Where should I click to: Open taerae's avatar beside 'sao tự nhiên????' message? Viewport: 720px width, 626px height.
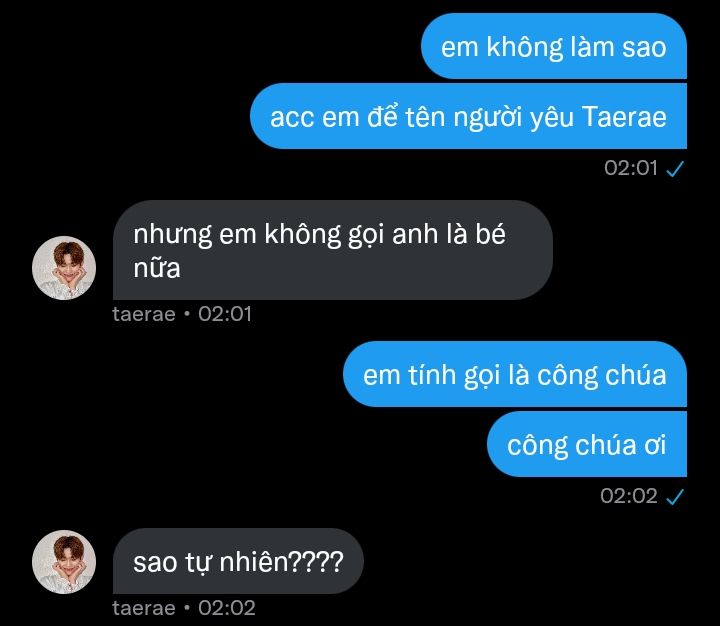(64, 562)
